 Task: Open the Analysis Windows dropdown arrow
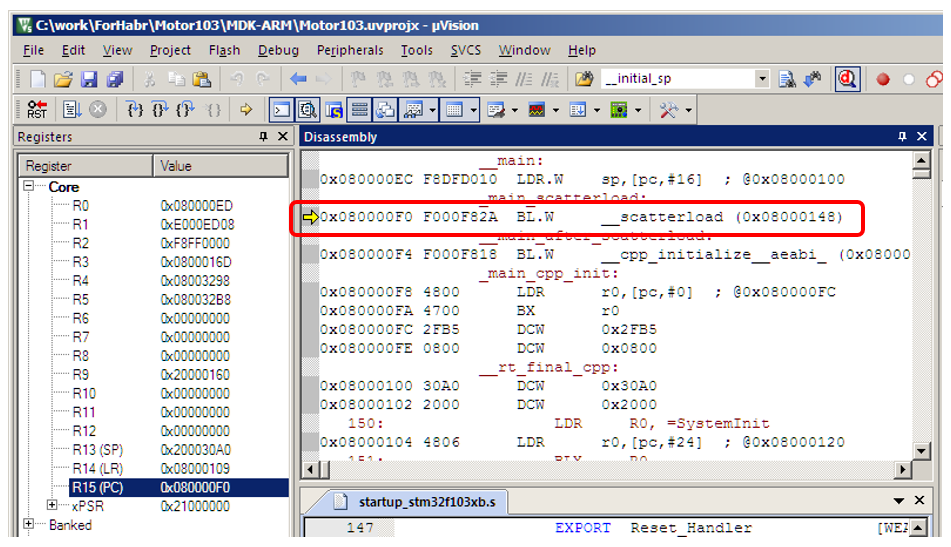pyautogui.click(x=556, y=110)
